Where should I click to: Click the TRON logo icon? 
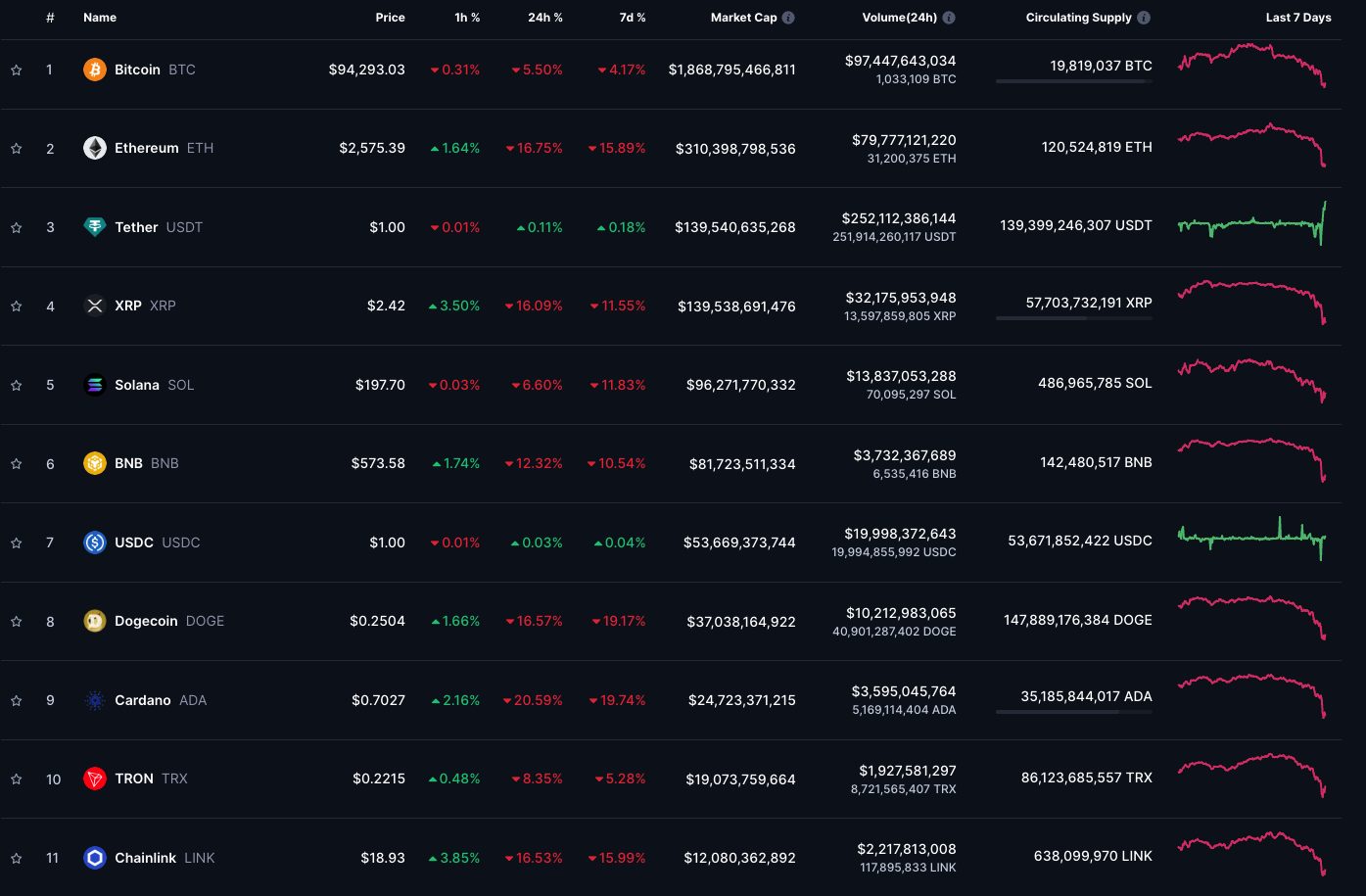[94, 778]
